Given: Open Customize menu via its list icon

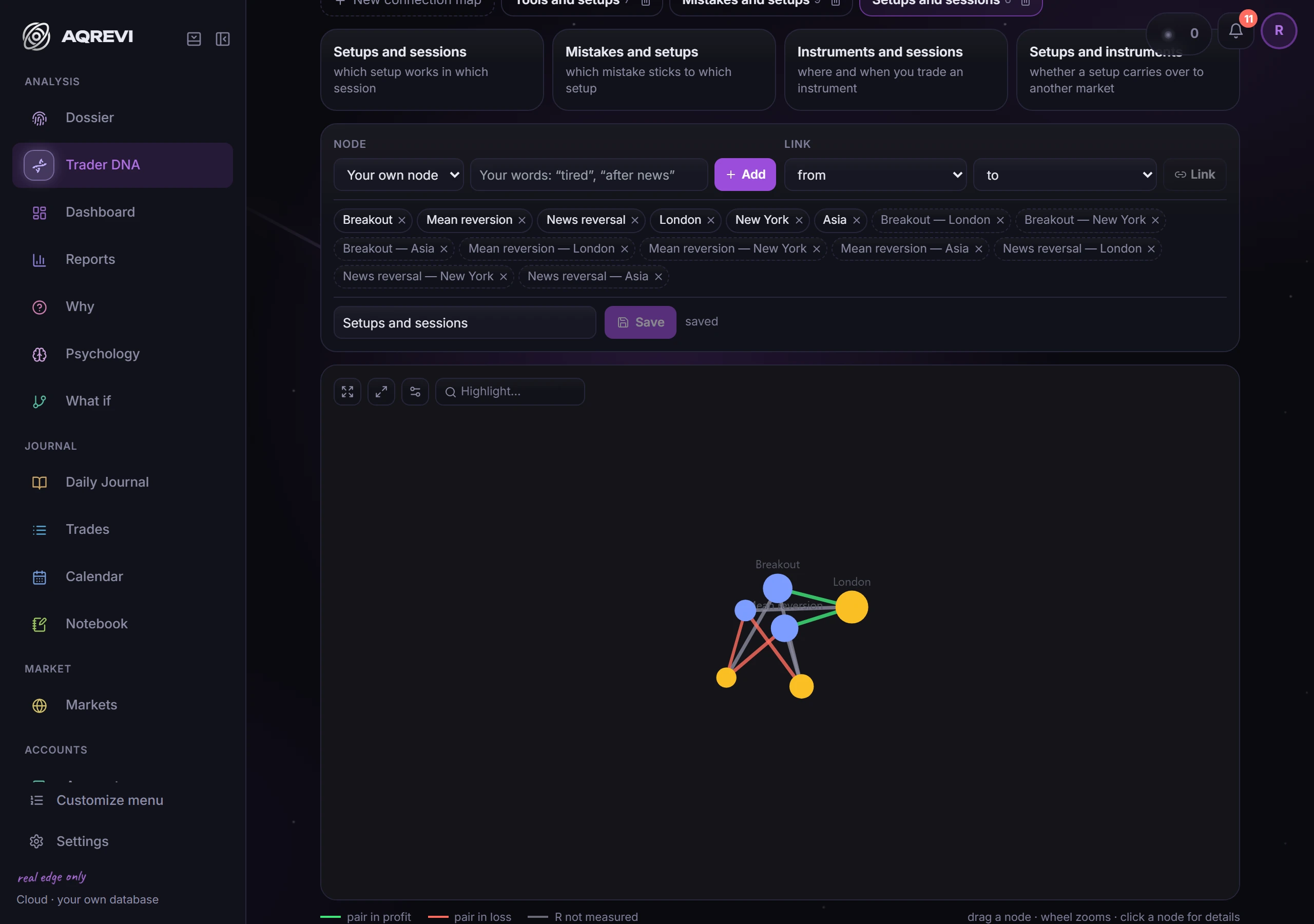Looking at the screenshot, I should tap(36, 800).
